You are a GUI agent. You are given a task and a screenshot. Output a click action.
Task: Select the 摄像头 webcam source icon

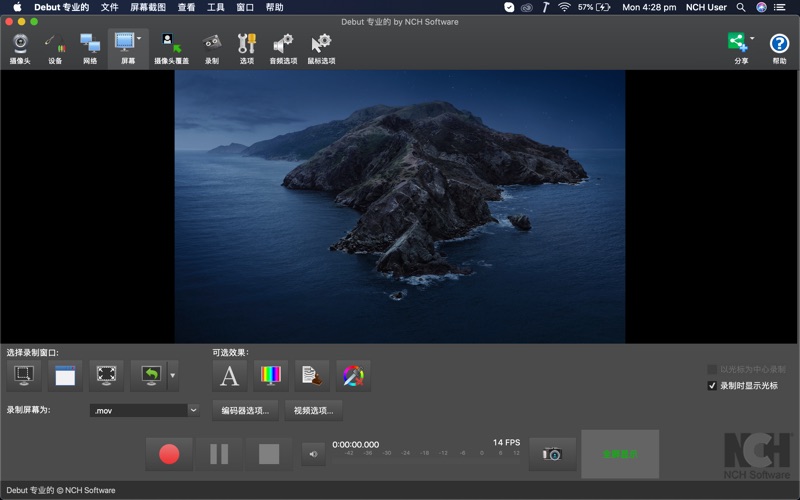coord(20,47)
